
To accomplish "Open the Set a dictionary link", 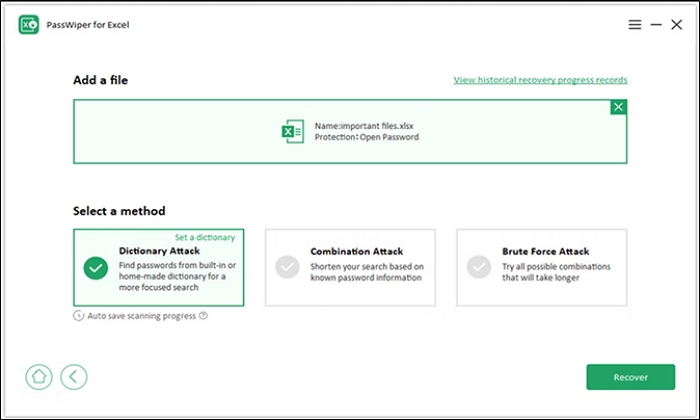I will pyautogui.click(x=205, y=238).
